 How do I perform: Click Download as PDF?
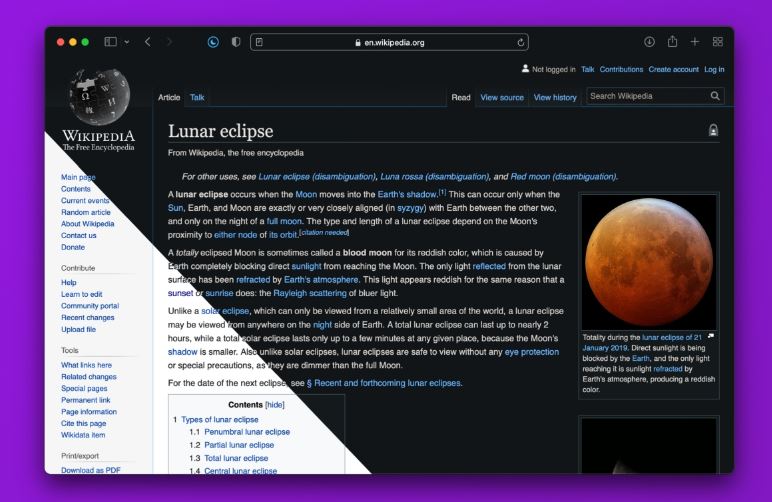(x=91, y=470)
